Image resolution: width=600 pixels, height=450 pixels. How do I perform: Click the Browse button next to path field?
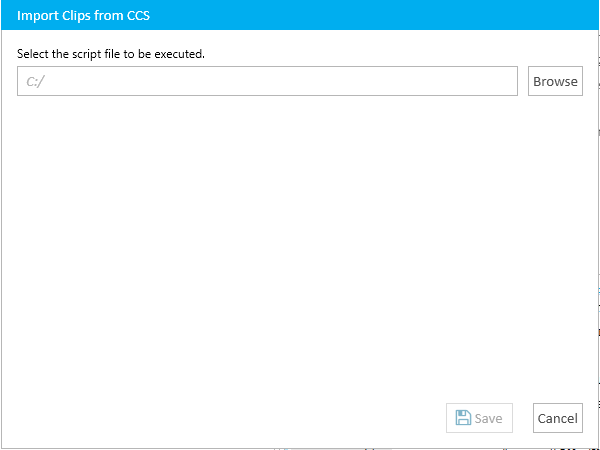coord(555,81)
